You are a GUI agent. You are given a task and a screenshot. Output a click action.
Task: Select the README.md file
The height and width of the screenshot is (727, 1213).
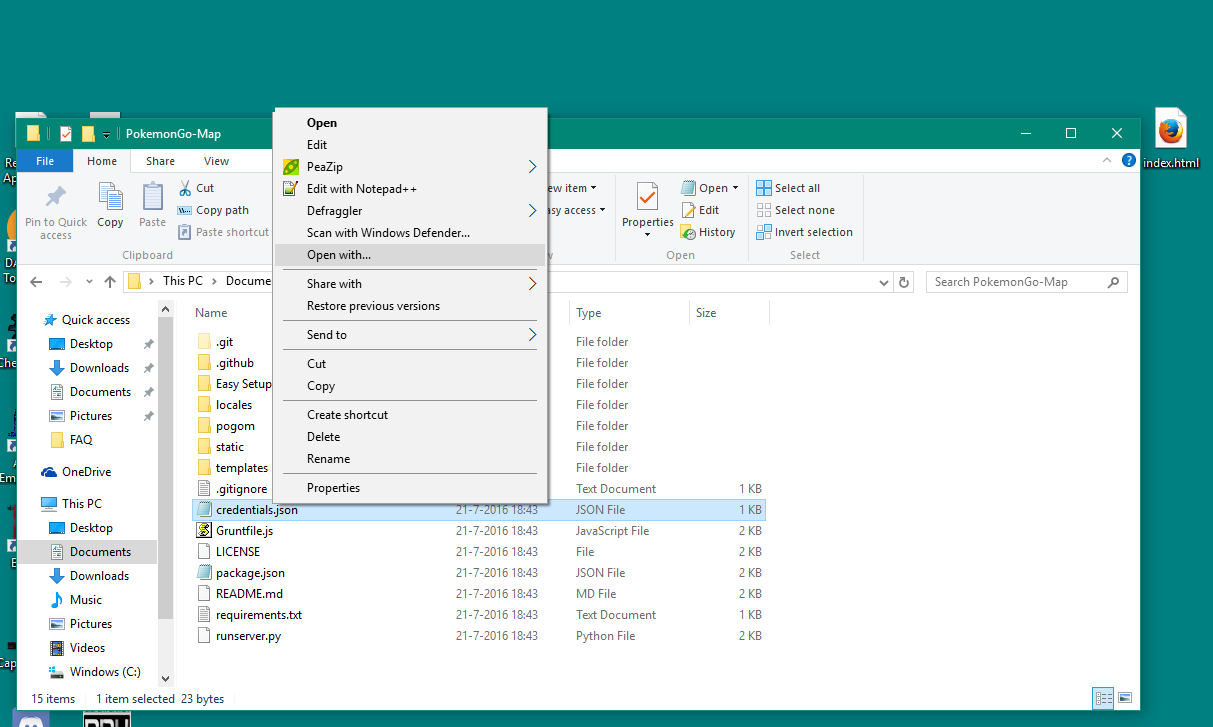[480, 594]
